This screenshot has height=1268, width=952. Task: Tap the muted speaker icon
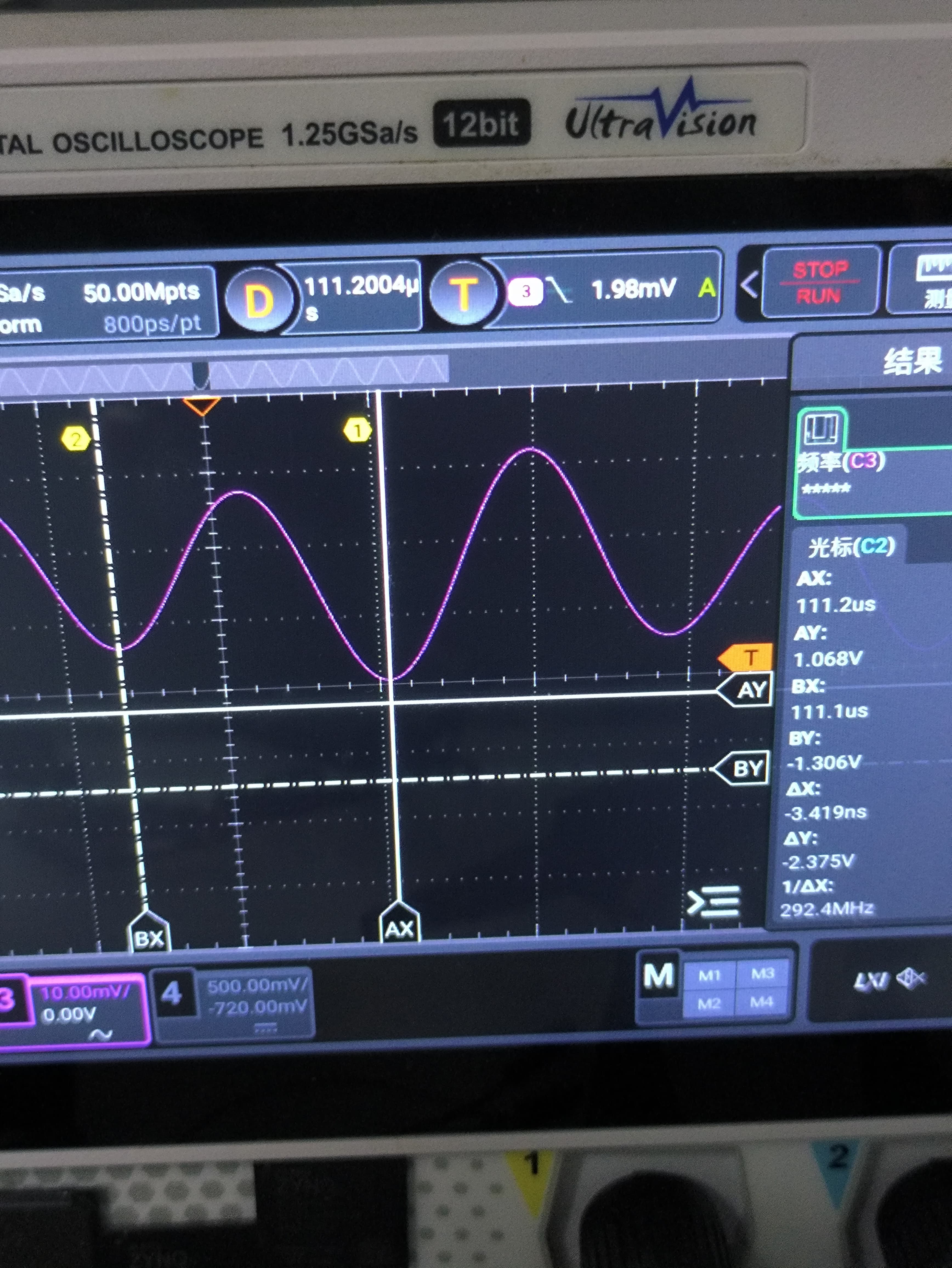tap(910, 977)
